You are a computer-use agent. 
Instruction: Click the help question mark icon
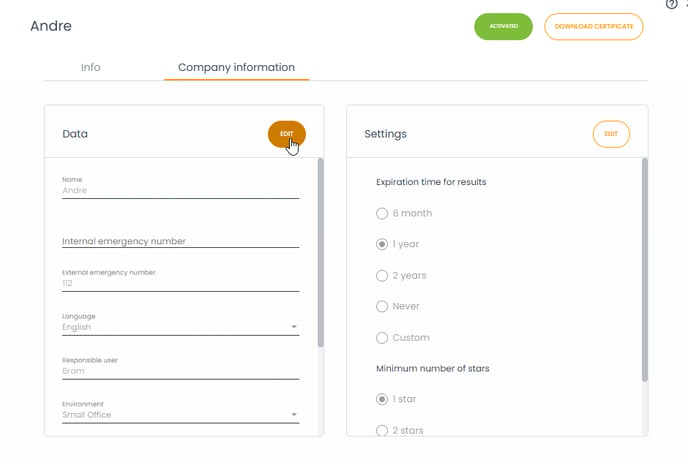[671, 4]
